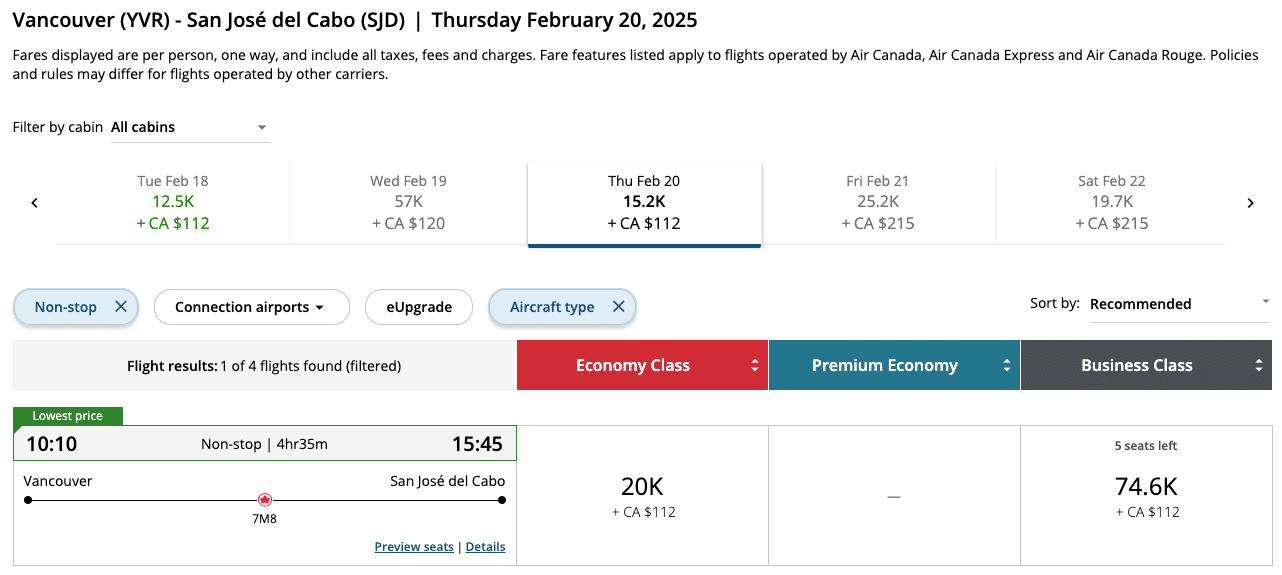Sort by Economy Class arrows icon
This screenshot has width=1282, height=575.
tap(755, 366)
